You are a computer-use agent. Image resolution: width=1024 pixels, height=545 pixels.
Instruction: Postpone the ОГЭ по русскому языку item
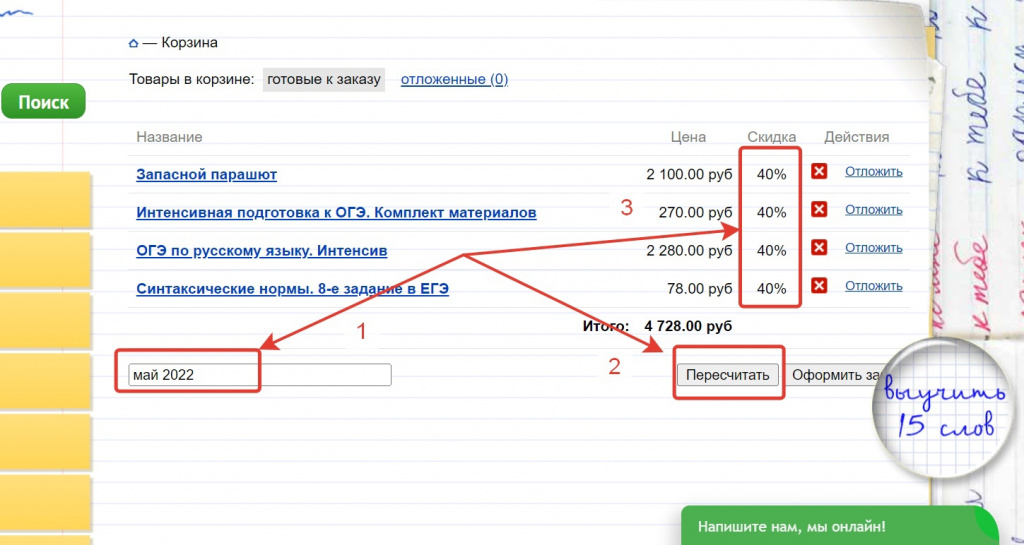point(873,247)
